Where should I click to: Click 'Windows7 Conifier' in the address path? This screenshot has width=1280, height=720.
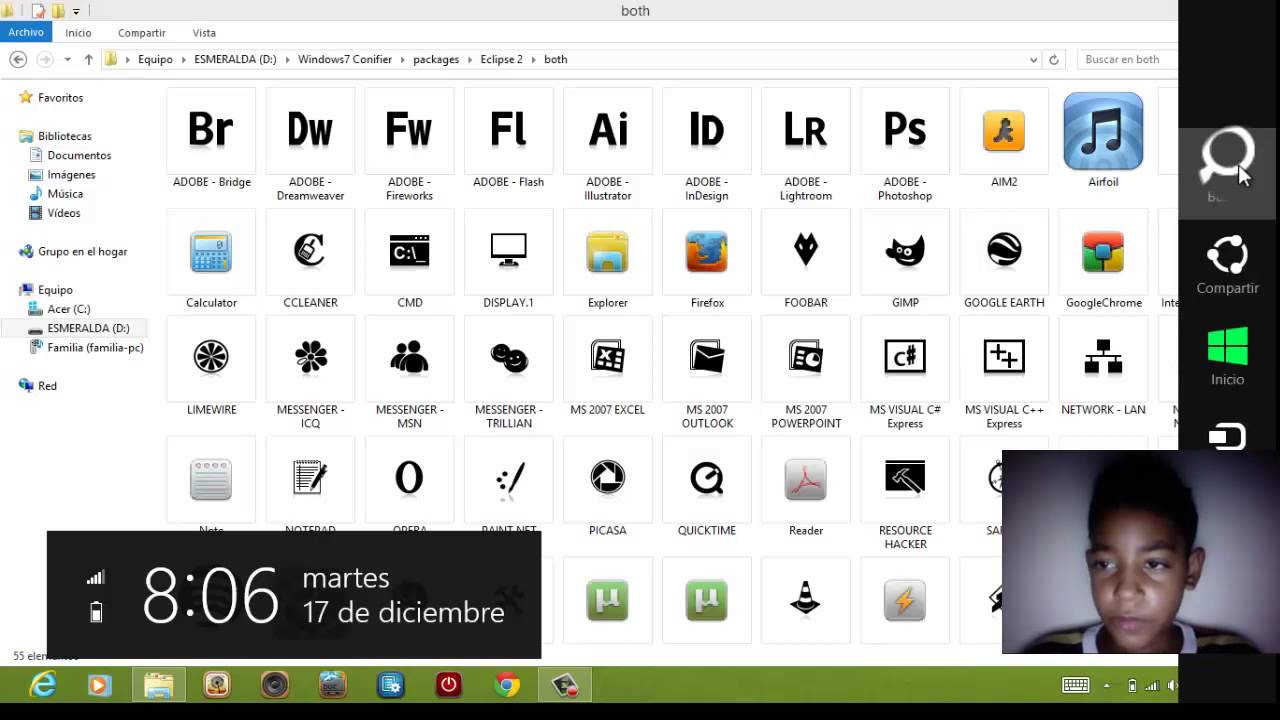tap(345, 59)
